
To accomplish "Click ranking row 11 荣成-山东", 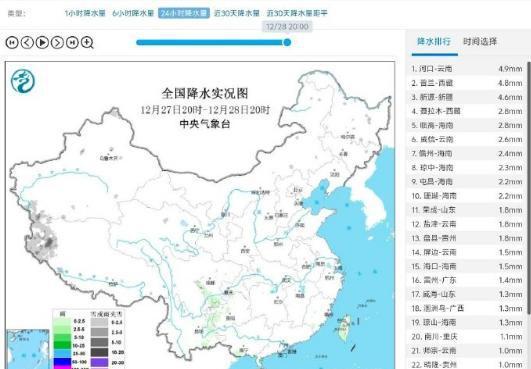I will pos(467,210).
